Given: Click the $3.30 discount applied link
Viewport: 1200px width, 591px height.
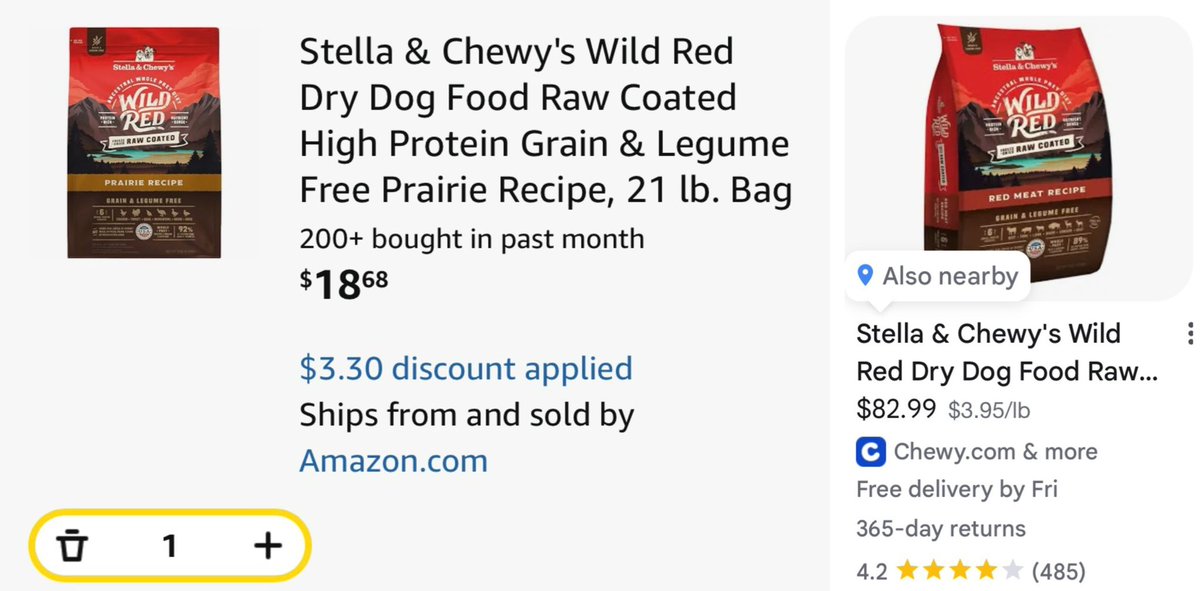Looking at the screenshot, I should point(466,368).
